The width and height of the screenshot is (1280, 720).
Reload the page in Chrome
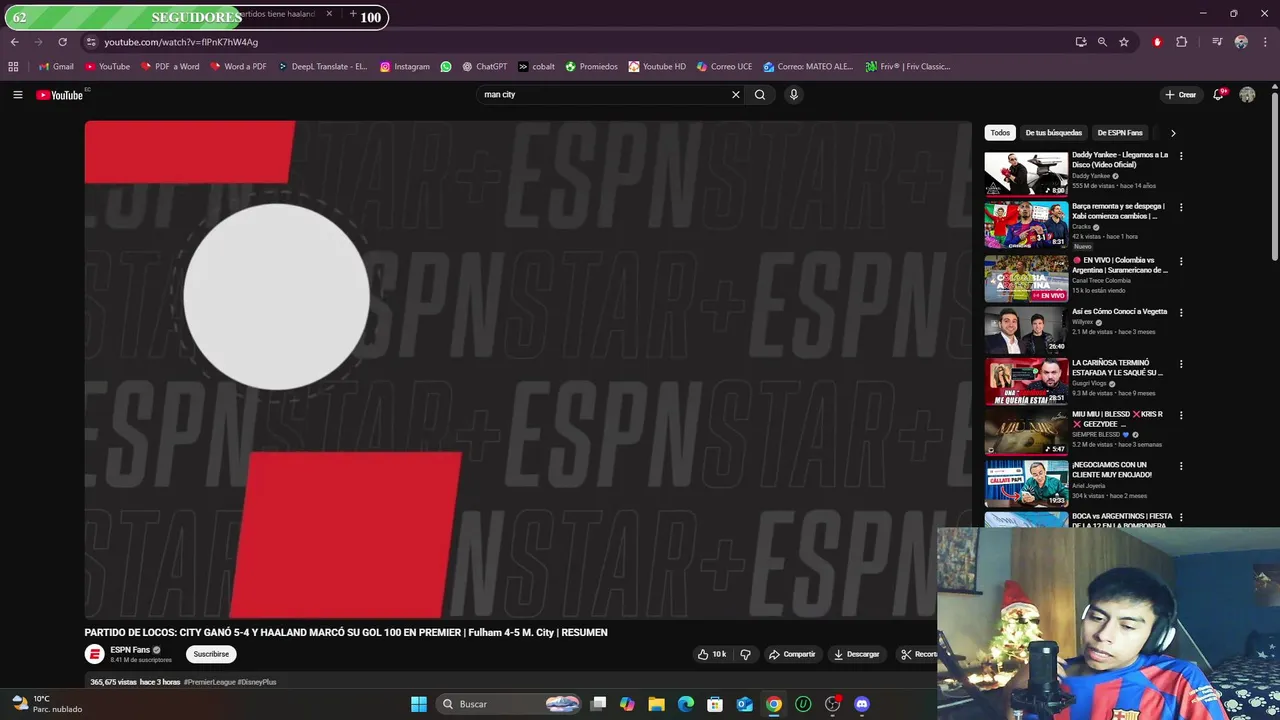62,42
